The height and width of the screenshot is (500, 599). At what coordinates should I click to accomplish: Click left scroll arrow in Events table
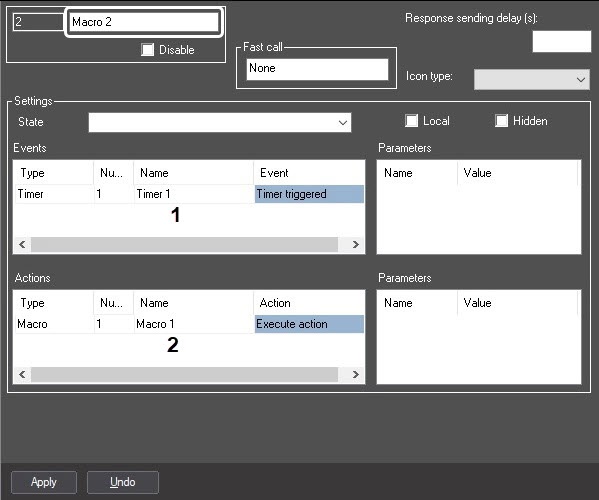pos(22,244)
